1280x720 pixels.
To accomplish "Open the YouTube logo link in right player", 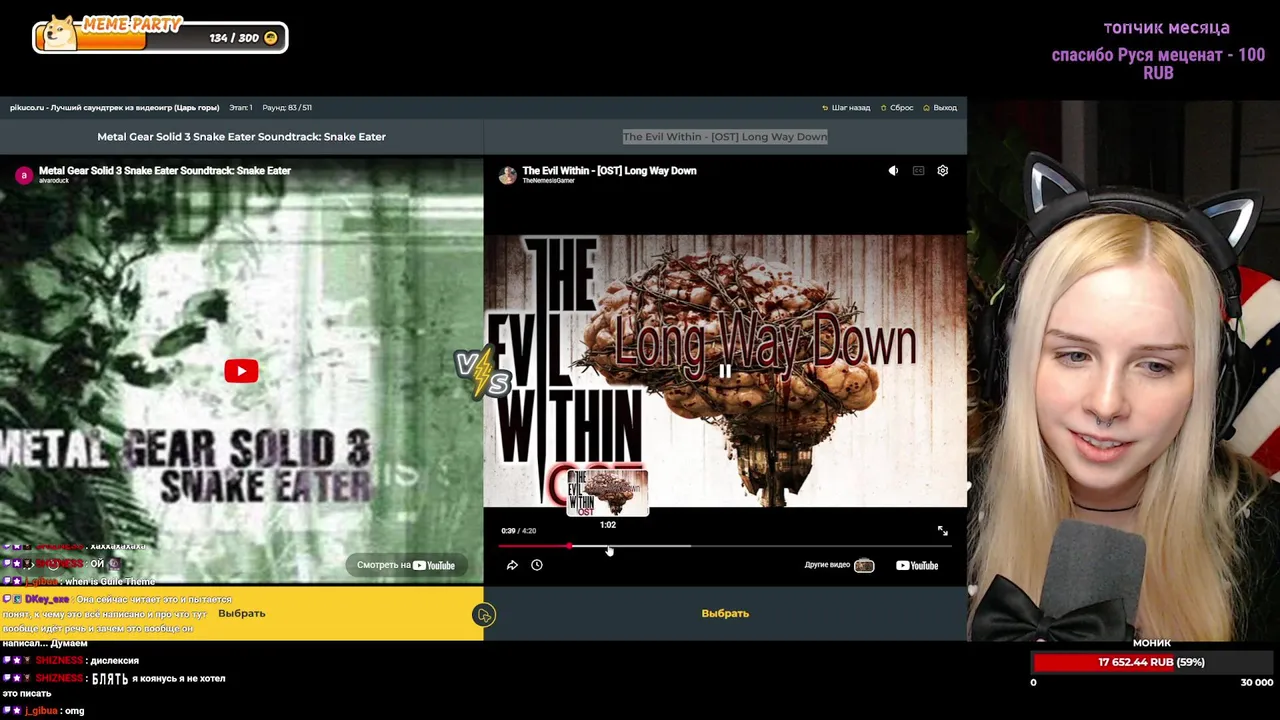I will (x=917, y=565).
